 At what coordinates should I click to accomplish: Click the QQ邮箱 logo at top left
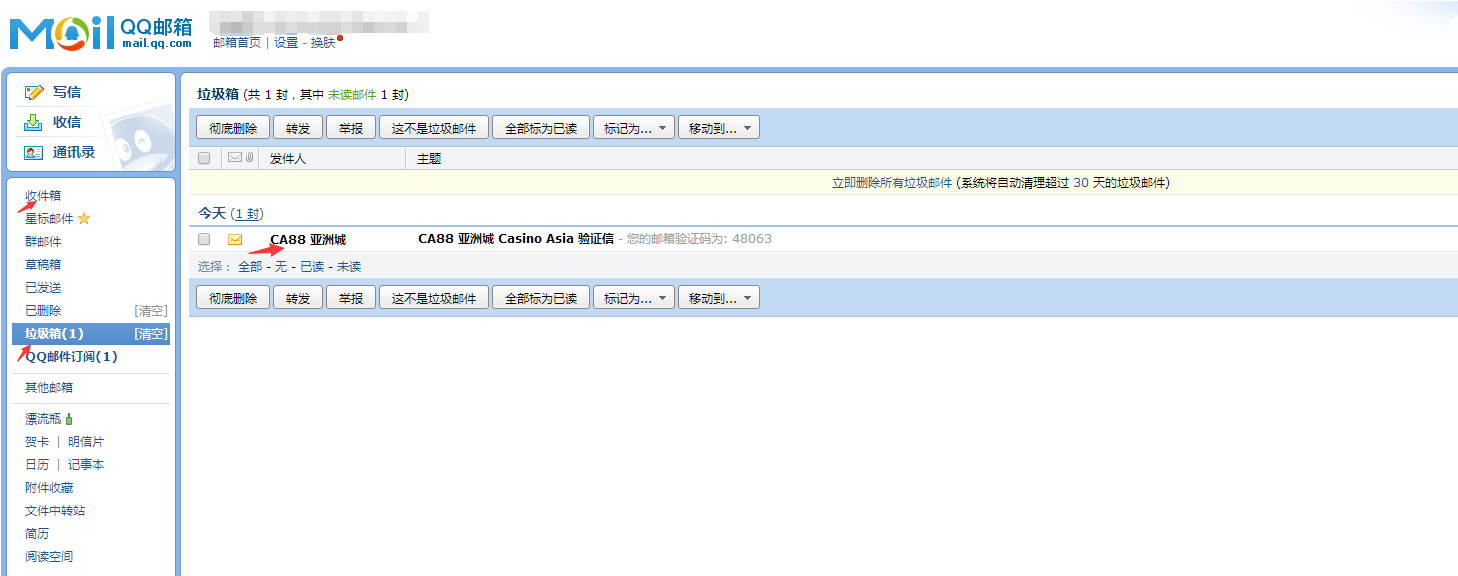(x=101, y=33)
